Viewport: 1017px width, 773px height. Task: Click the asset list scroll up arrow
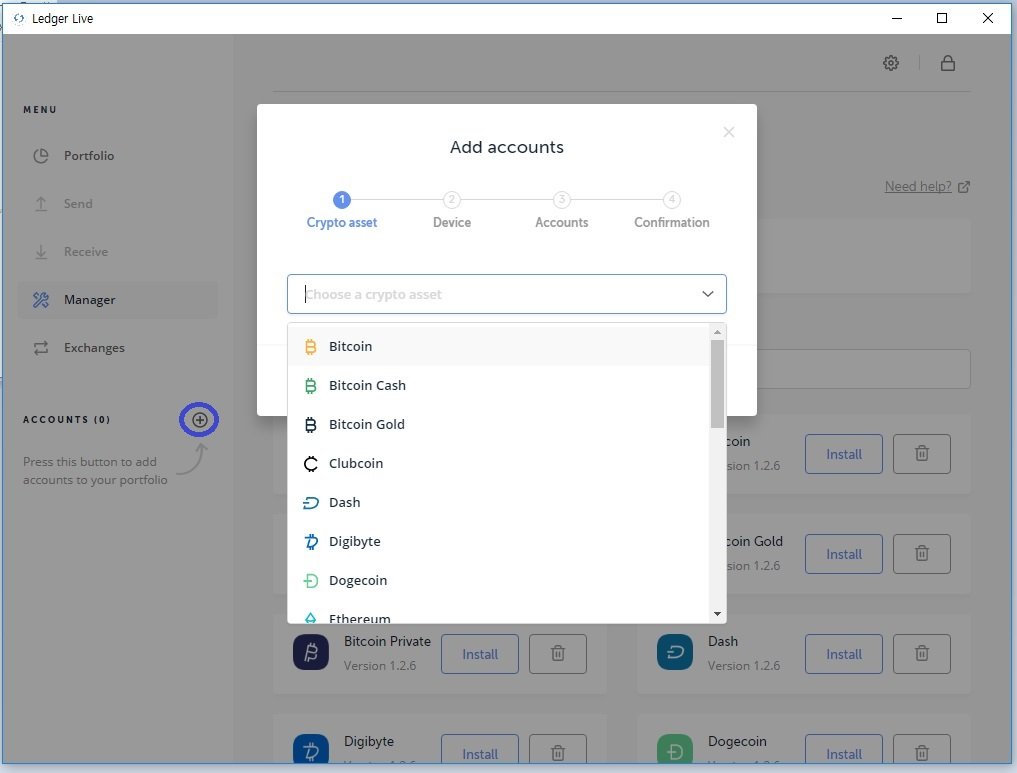tap(717, 332)
